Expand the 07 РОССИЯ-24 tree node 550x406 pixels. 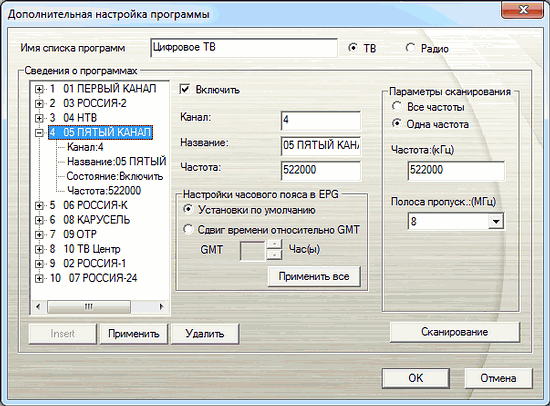[39, 279]
